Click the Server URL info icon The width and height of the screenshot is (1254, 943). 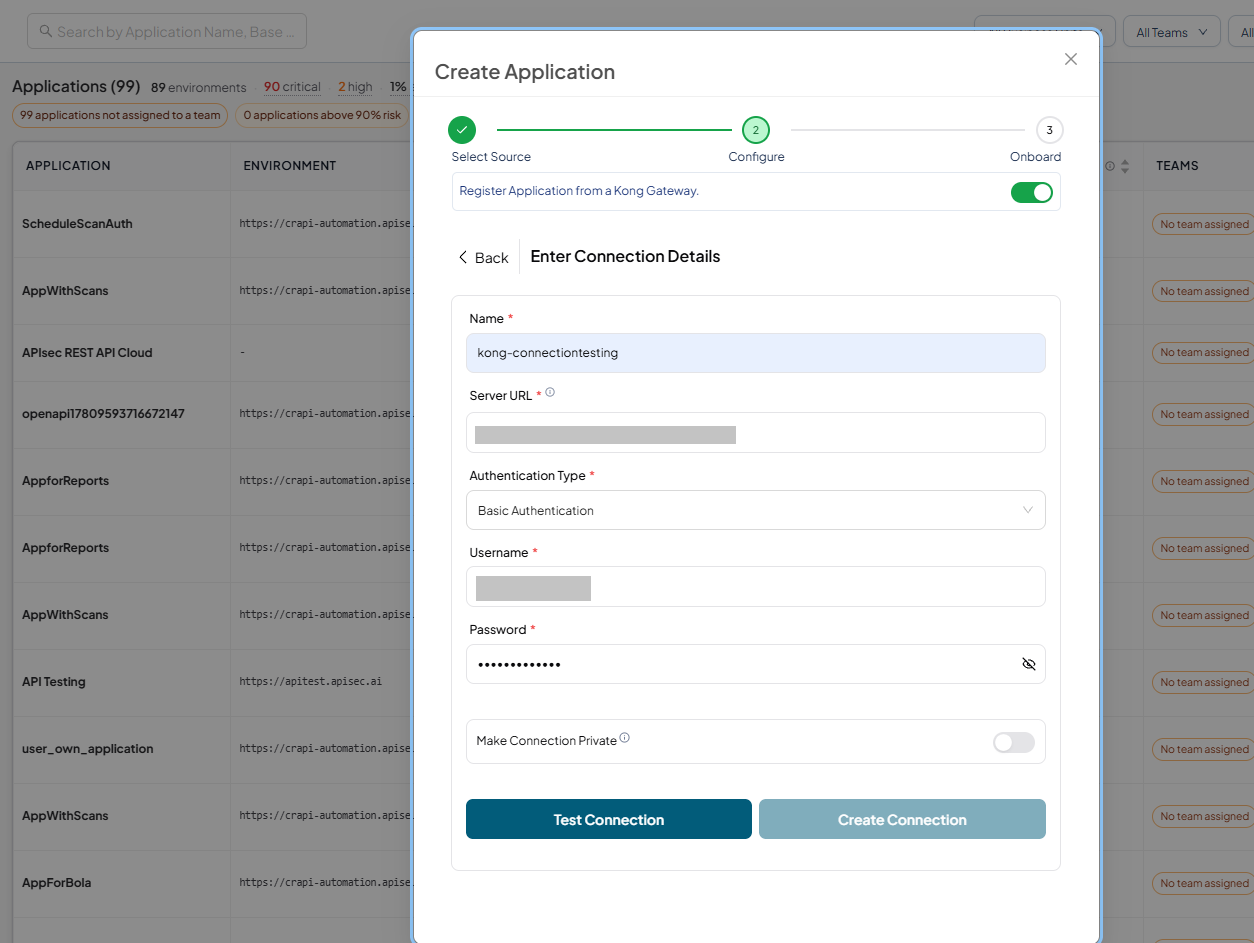click(550, 393)
